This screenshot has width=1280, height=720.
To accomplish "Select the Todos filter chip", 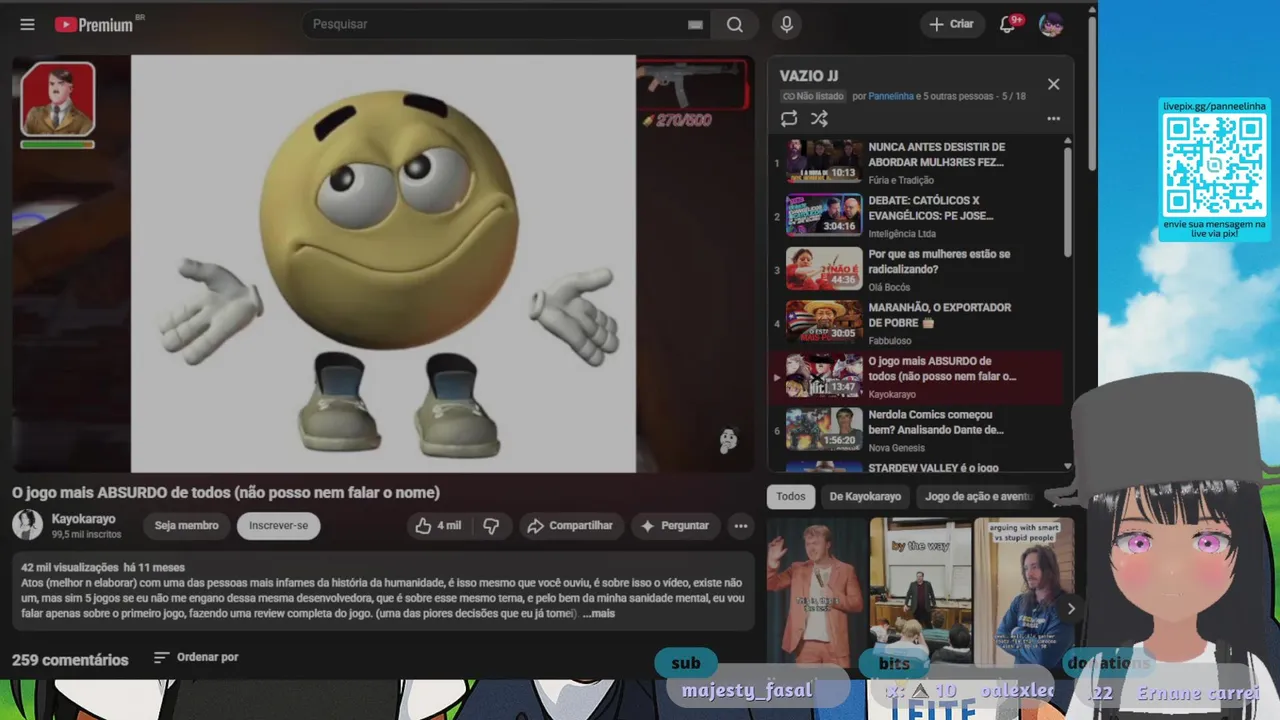I will pos(791,496).
